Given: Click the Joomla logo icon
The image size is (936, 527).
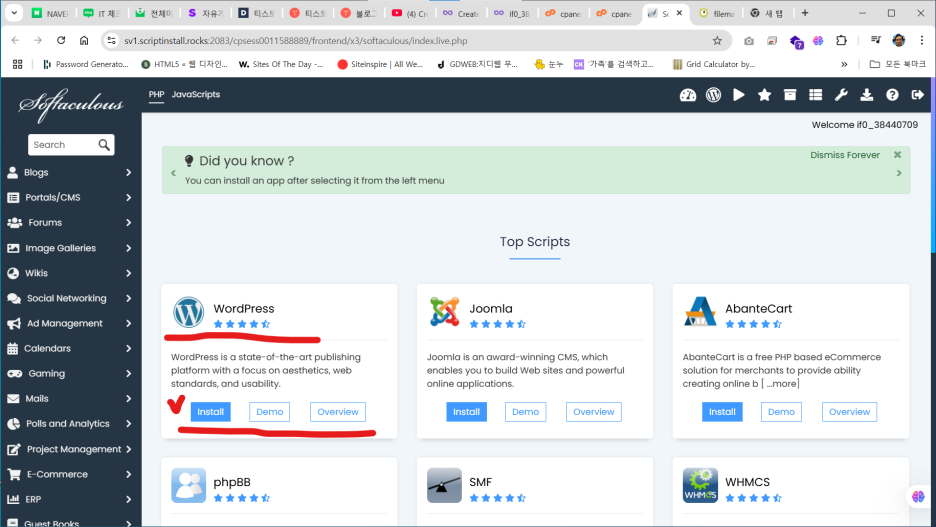Looking at the screenshot, I should (x=445, y=312).
